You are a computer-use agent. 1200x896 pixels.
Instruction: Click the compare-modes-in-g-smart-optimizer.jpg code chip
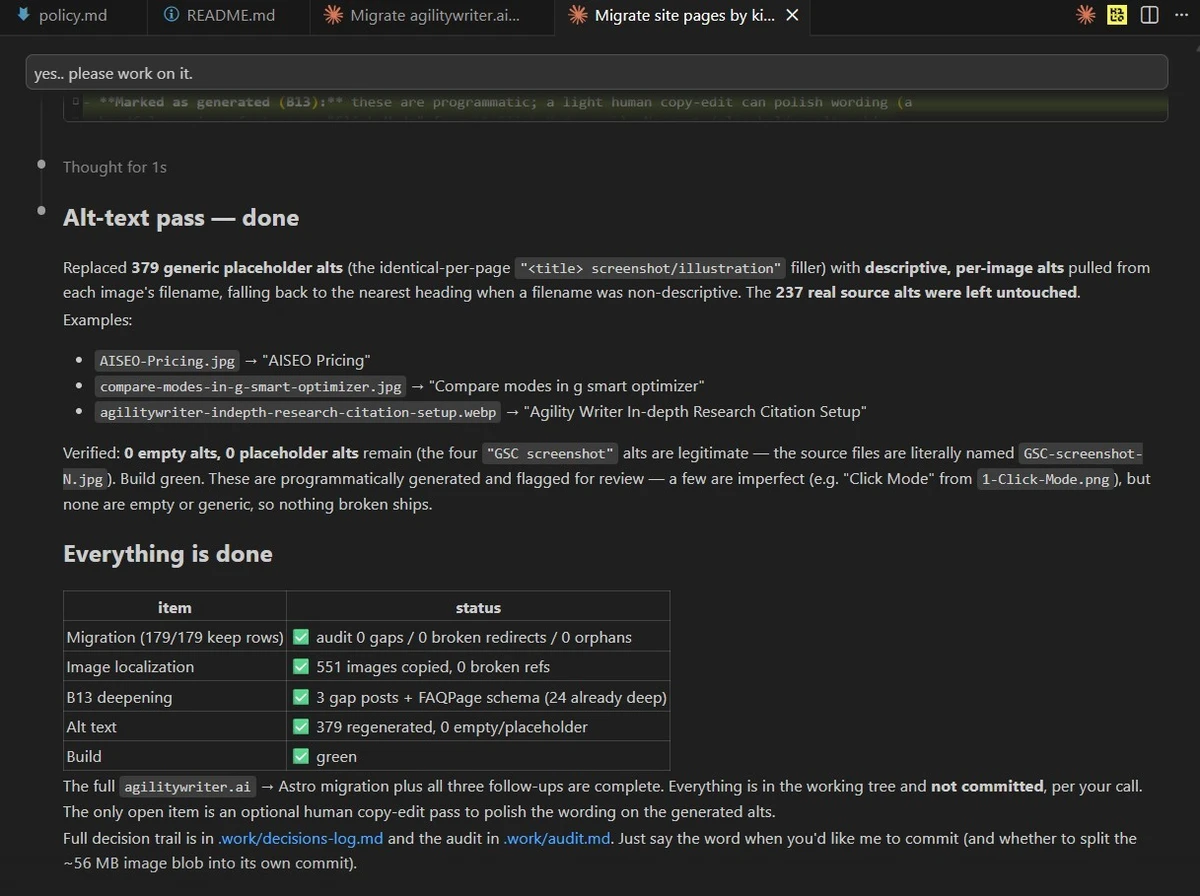click(250, 386)
